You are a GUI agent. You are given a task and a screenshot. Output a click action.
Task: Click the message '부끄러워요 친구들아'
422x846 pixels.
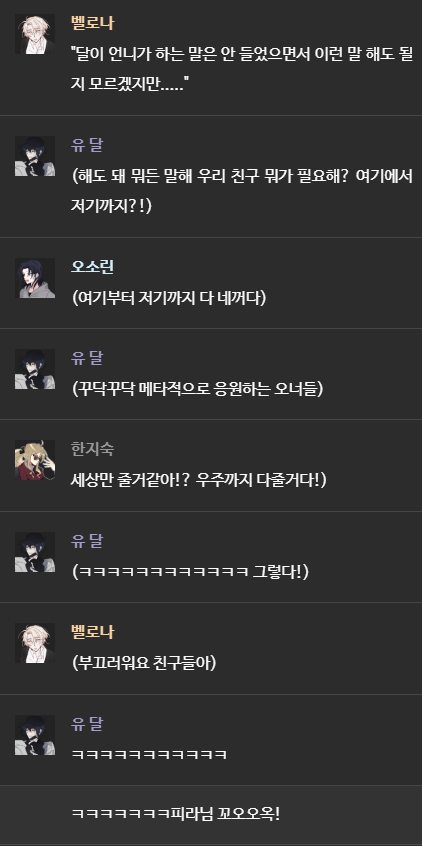pyautogui.click(x=144, y=663)
